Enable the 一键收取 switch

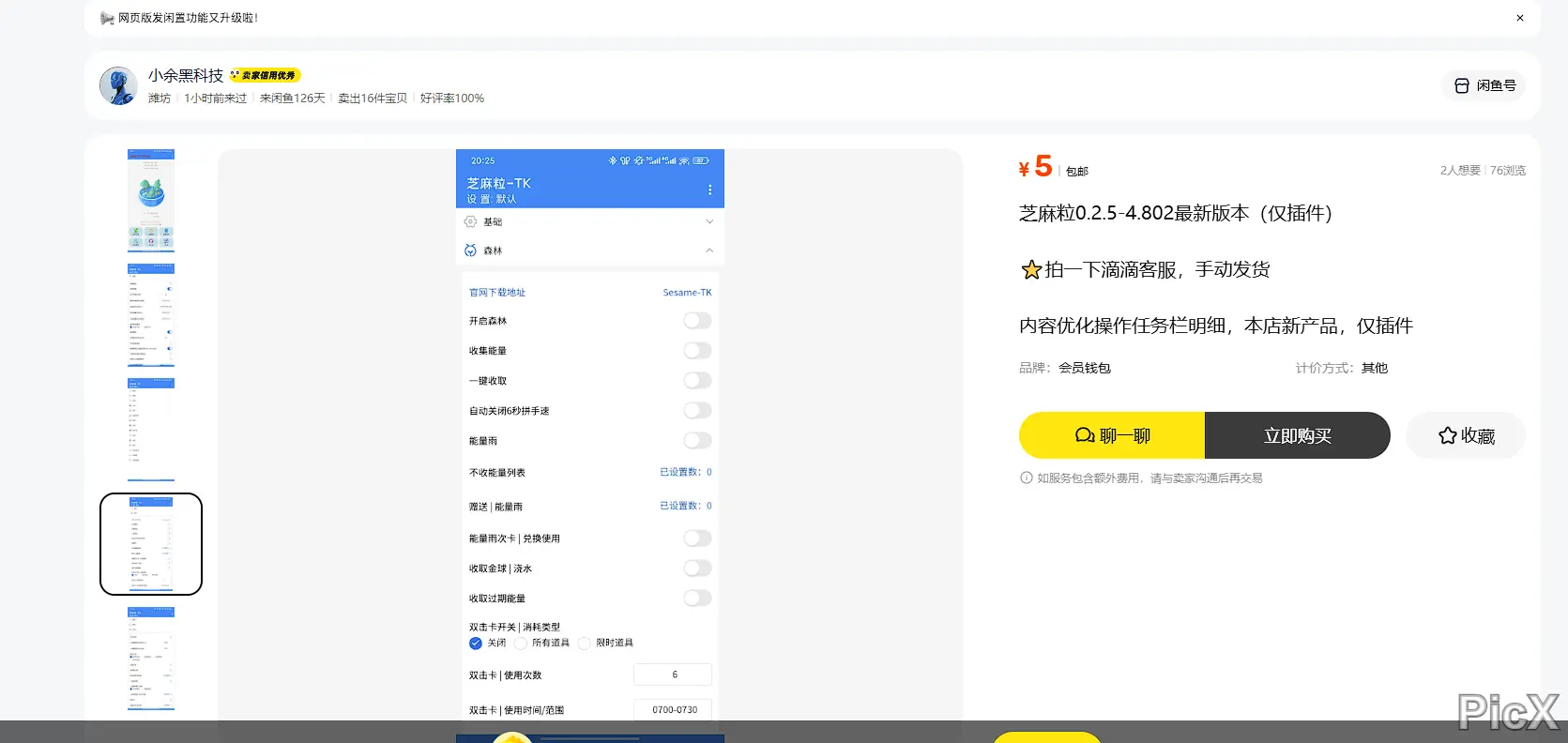click(x=697, y=381)
